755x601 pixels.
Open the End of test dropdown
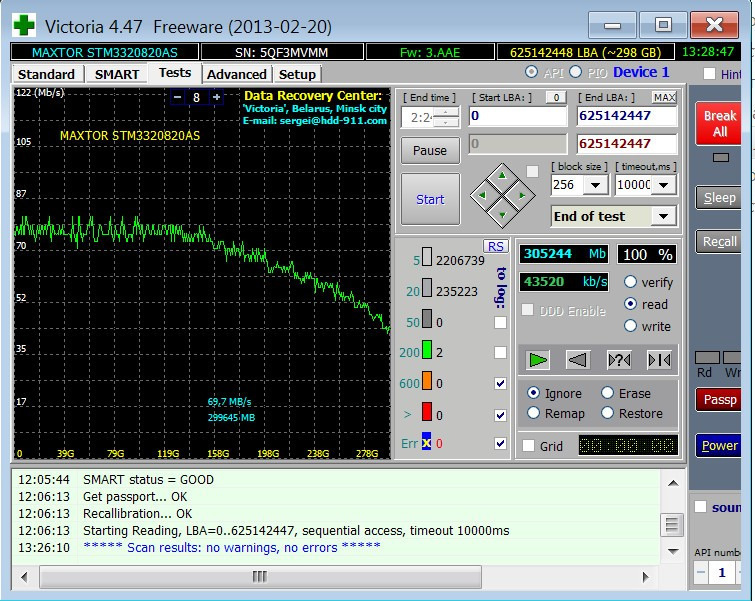(664, 216)
